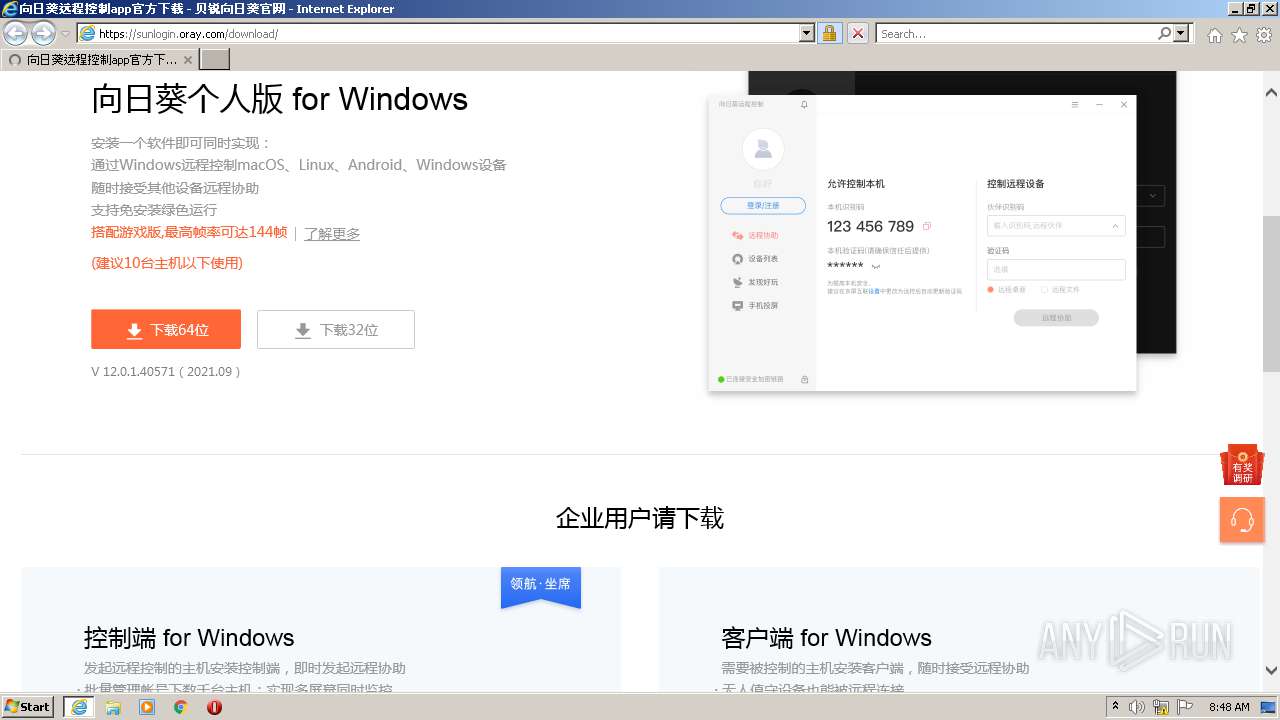Click the volume speaker tray icon

[x=1137, y=707]
